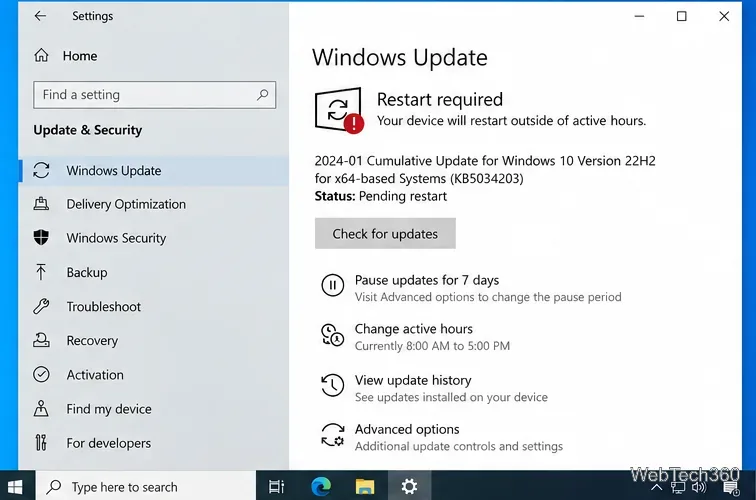Click Pause updates for 7 days
Image resolution: width=756 pixels, height=500 pixels.
(x=427, y=280)
